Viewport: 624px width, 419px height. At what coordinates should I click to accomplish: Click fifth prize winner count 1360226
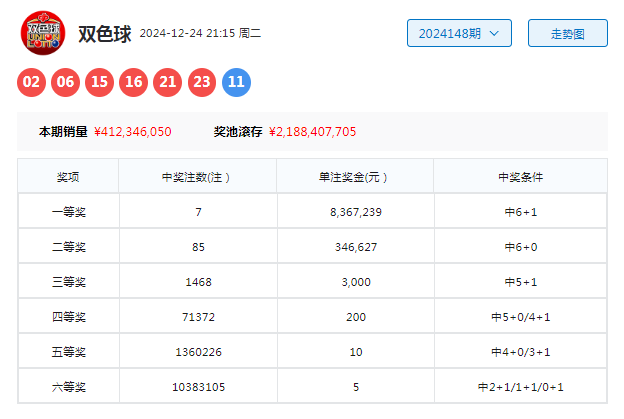click(198, 352)
